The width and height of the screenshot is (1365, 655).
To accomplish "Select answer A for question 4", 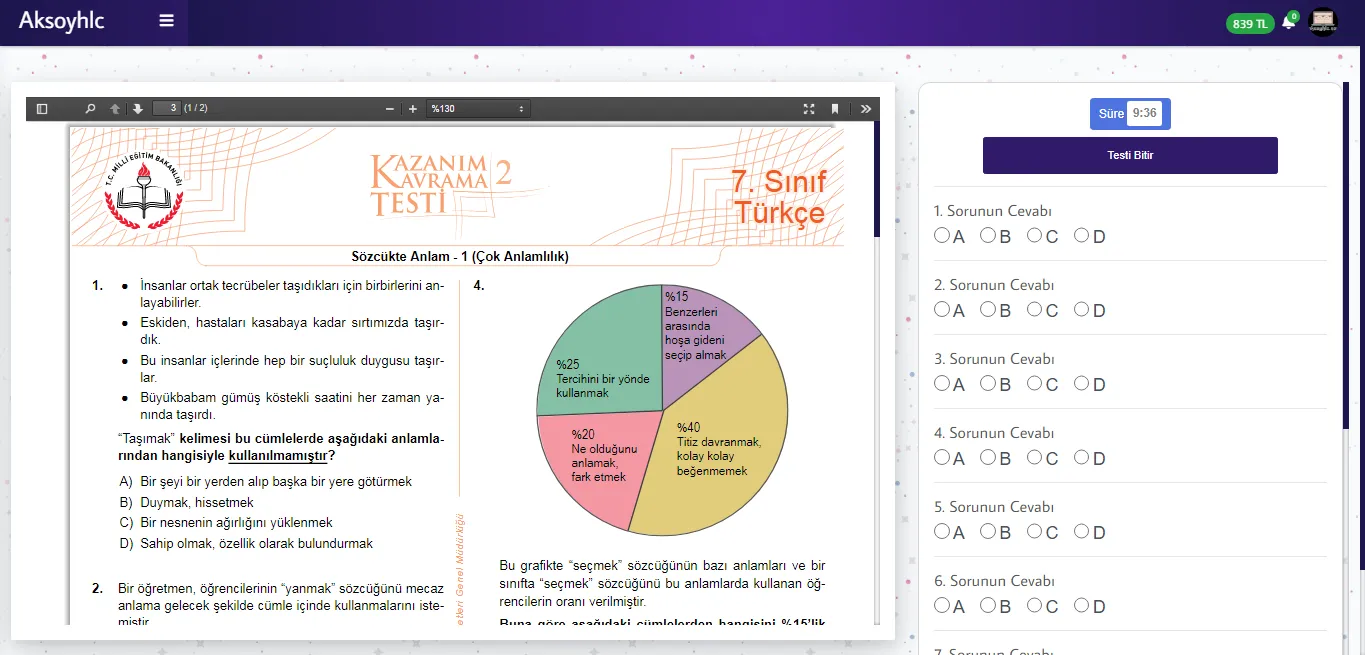I will [x=941, y=457].
